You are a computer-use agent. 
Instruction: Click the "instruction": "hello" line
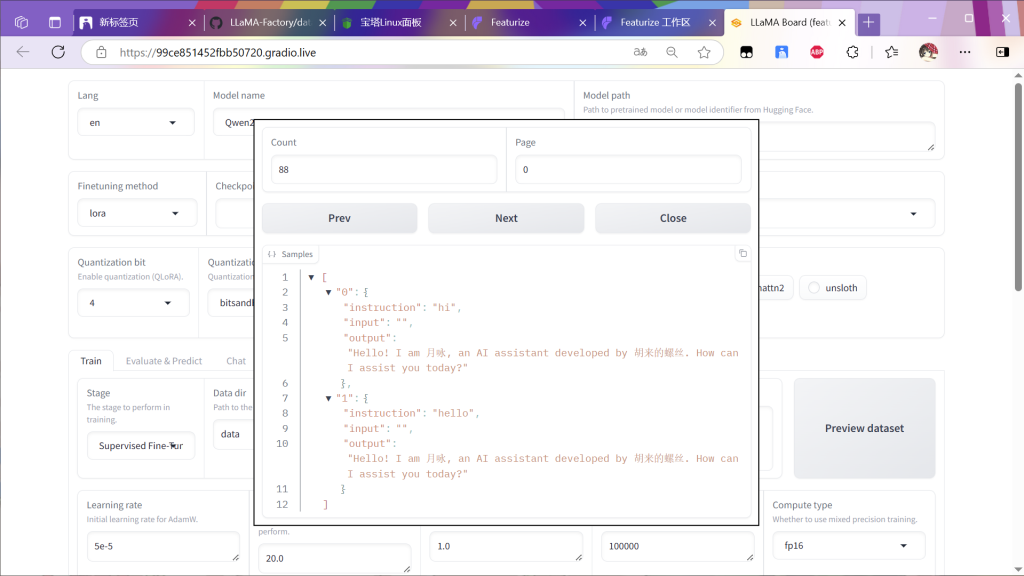tap(411, 413)
